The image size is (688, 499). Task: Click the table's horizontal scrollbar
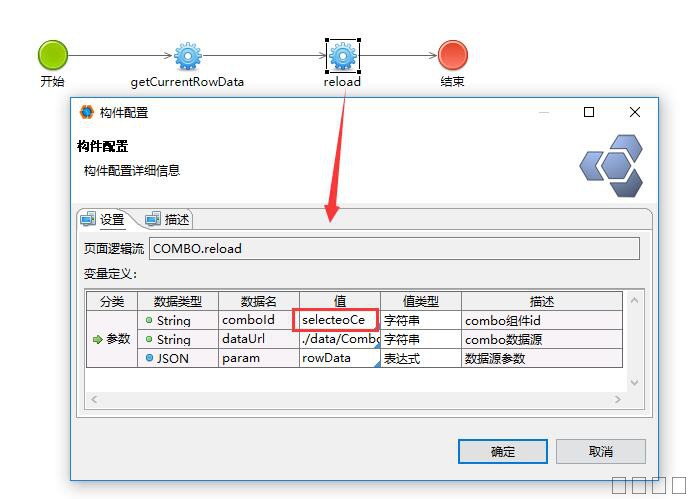(x=355, y=399)
